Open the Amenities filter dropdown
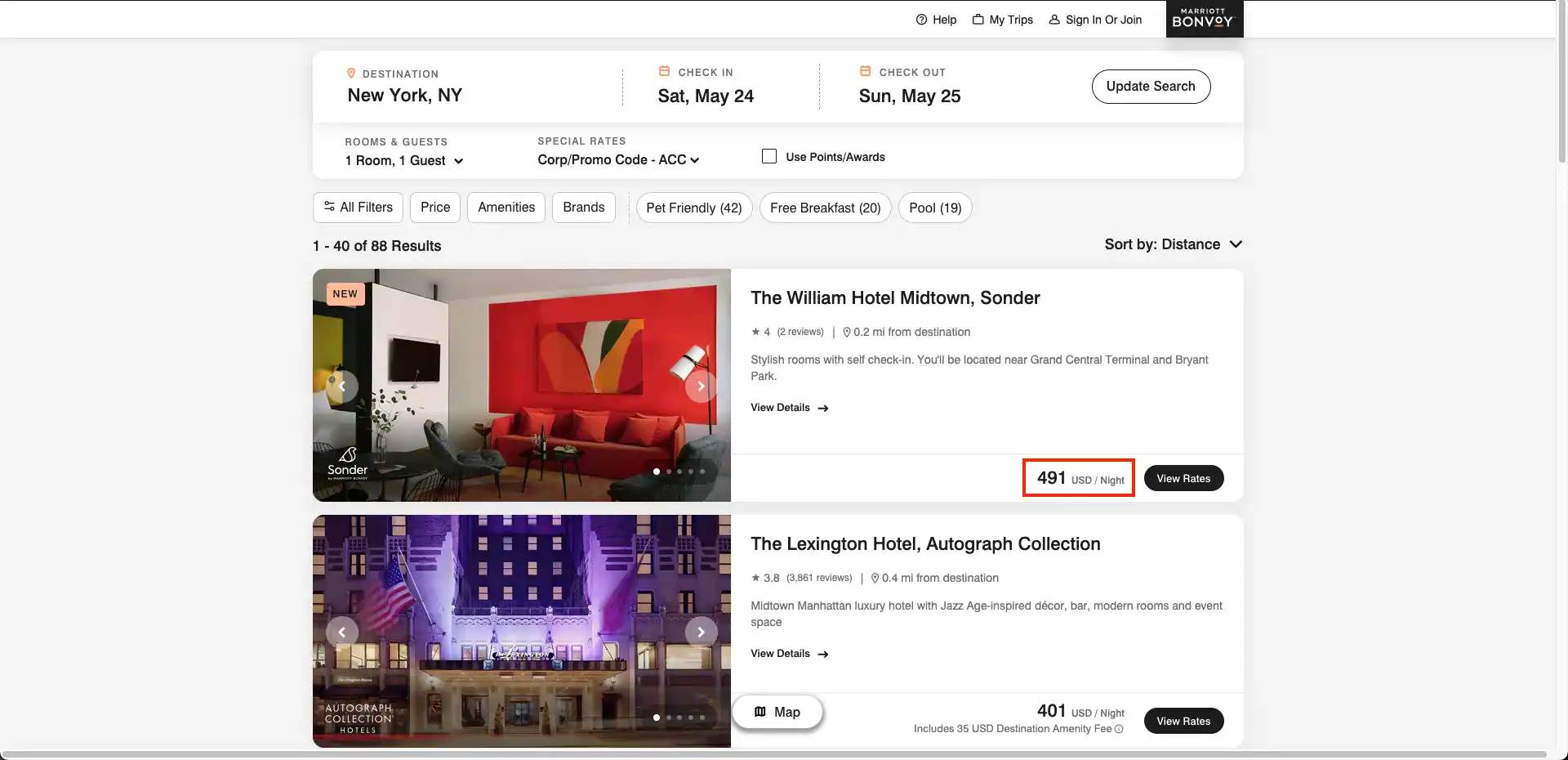The image size is (1568, 760). click(506, 208)
